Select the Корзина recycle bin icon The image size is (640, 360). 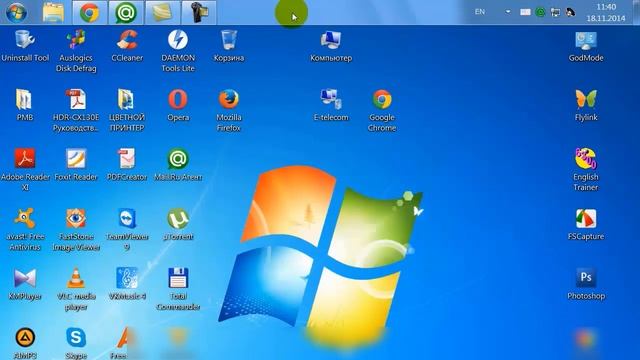click(x=229, y=46)
